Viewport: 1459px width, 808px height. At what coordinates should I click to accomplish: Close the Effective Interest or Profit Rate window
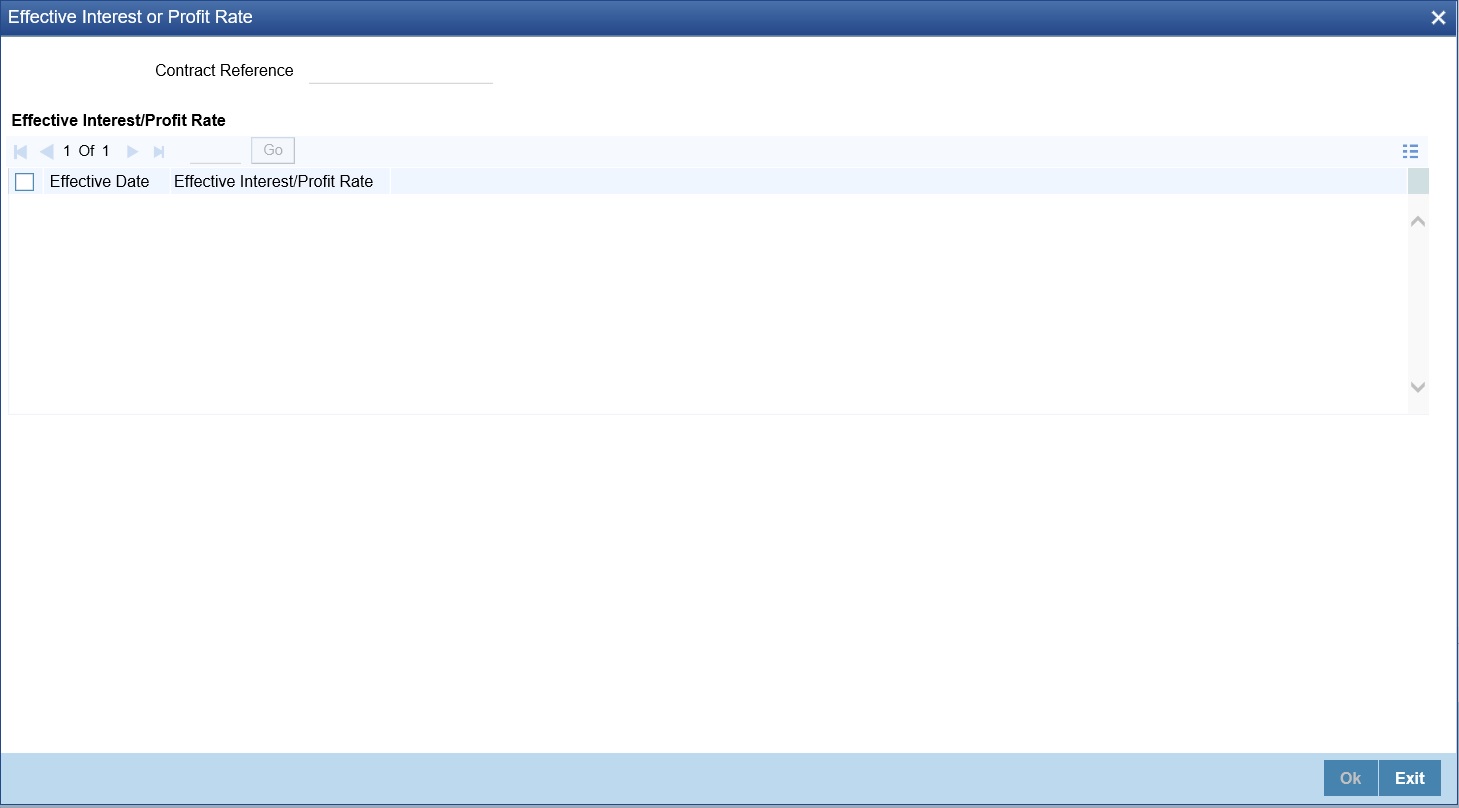coord(1438,18)
